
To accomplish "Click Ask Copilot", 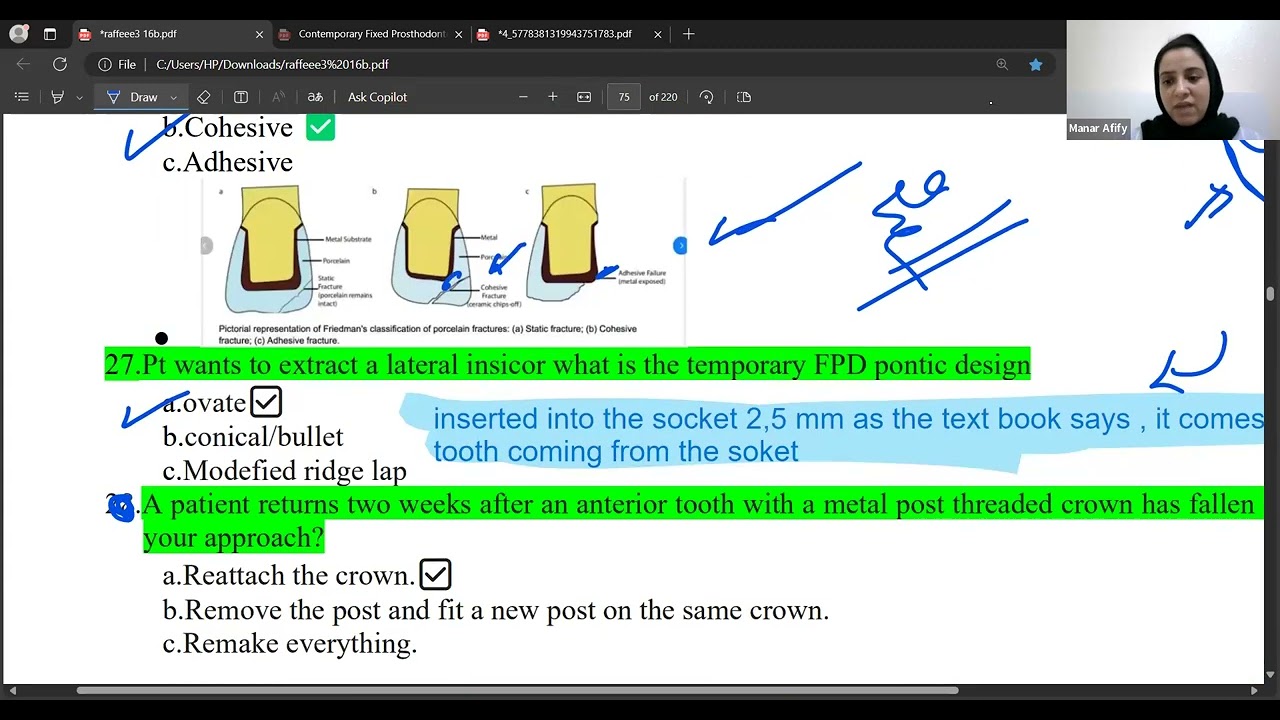I will [377, 97].
